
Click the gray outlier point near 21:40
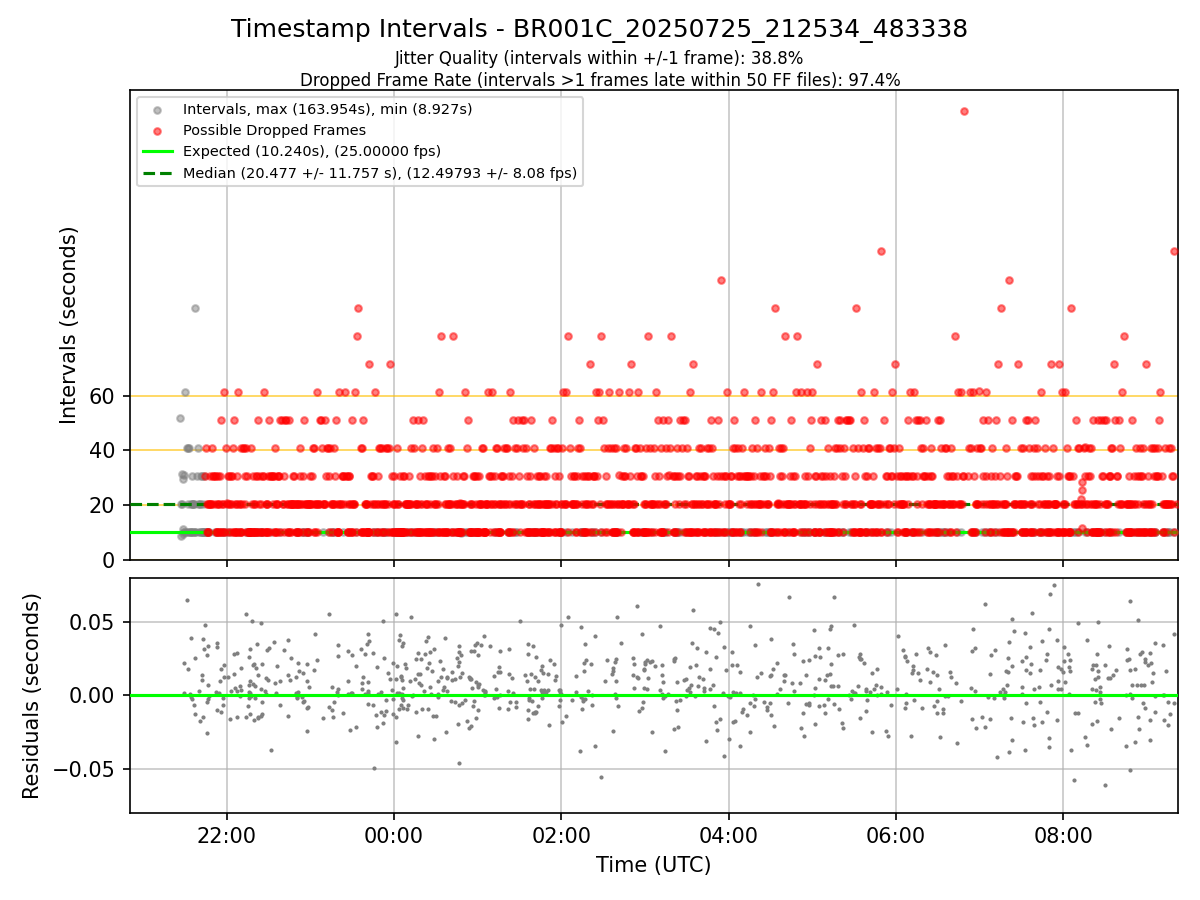[195, 308]
